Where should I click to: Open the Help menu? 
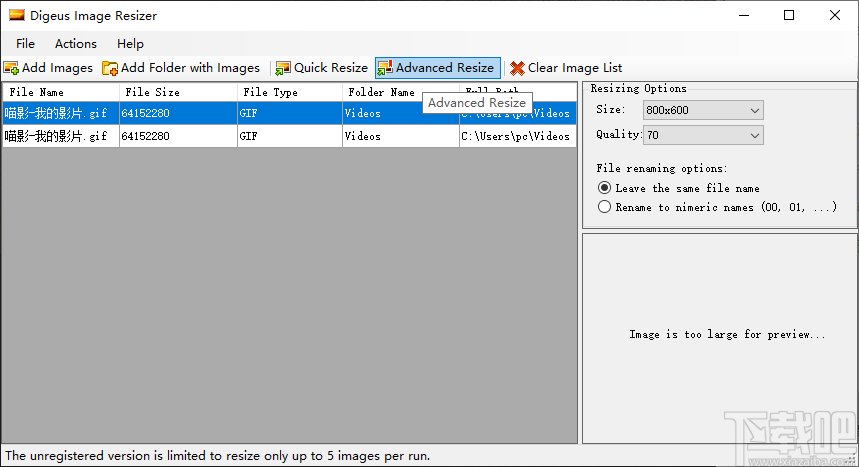click(130, 44)
